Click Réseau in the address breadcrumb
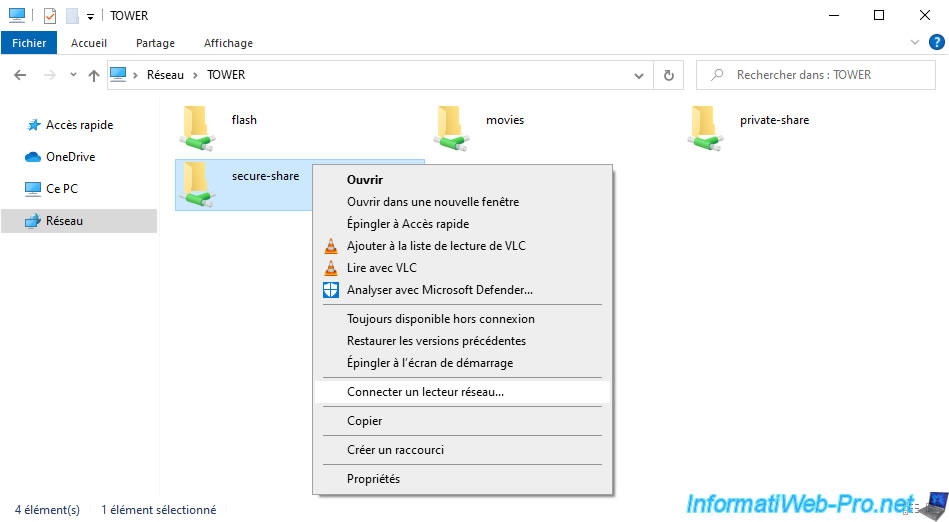The image size is (949, 522). coord(165,75)
